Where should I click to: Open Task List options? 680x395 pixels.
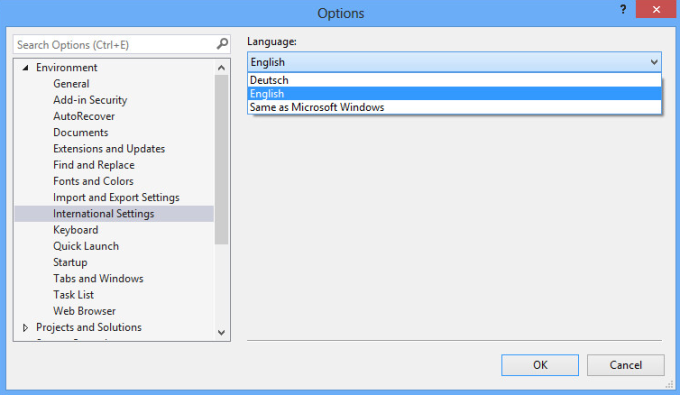point(73,295)
